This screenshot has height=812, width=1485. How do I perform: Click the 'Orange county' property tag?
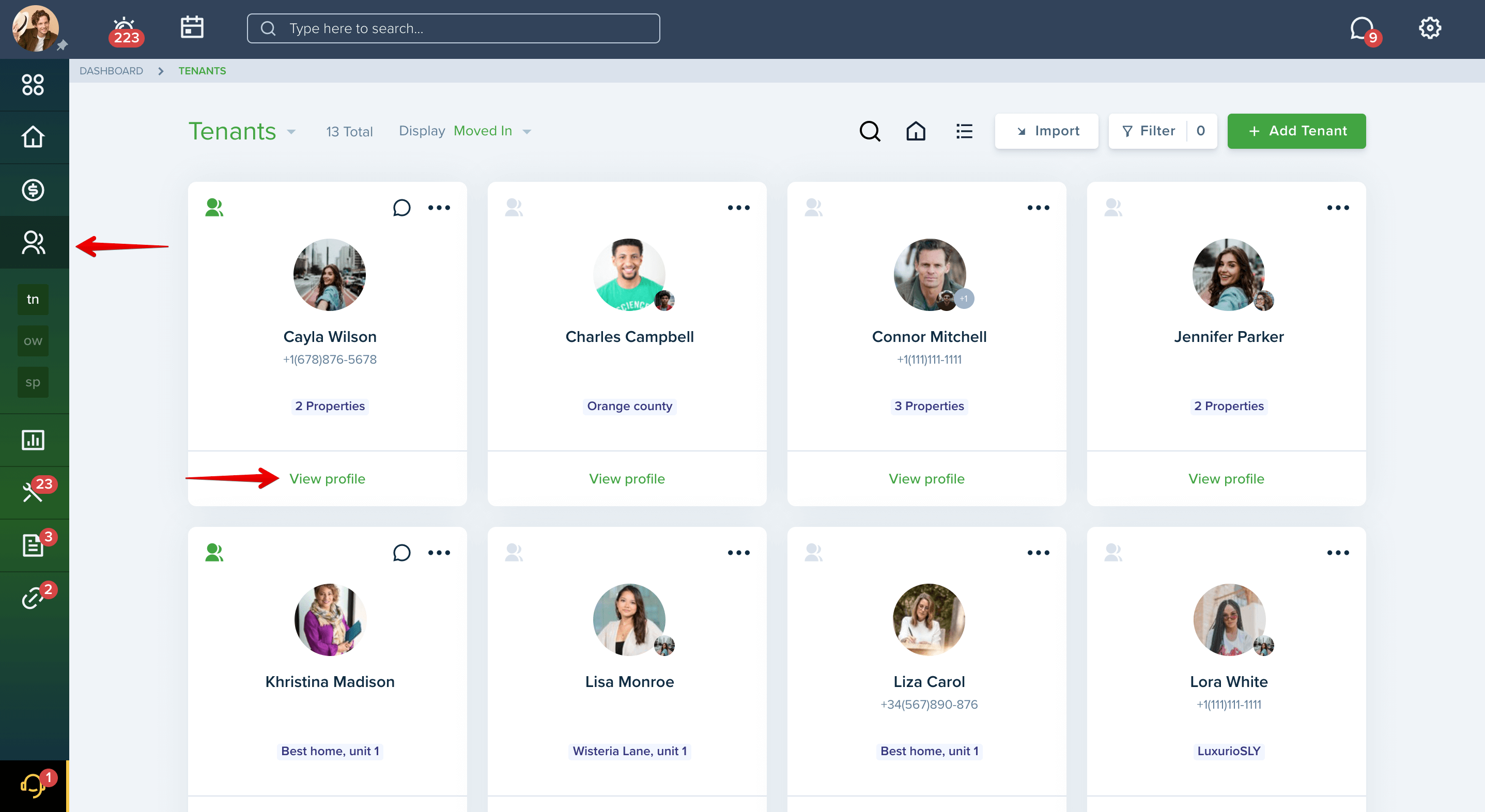point(629,407)
